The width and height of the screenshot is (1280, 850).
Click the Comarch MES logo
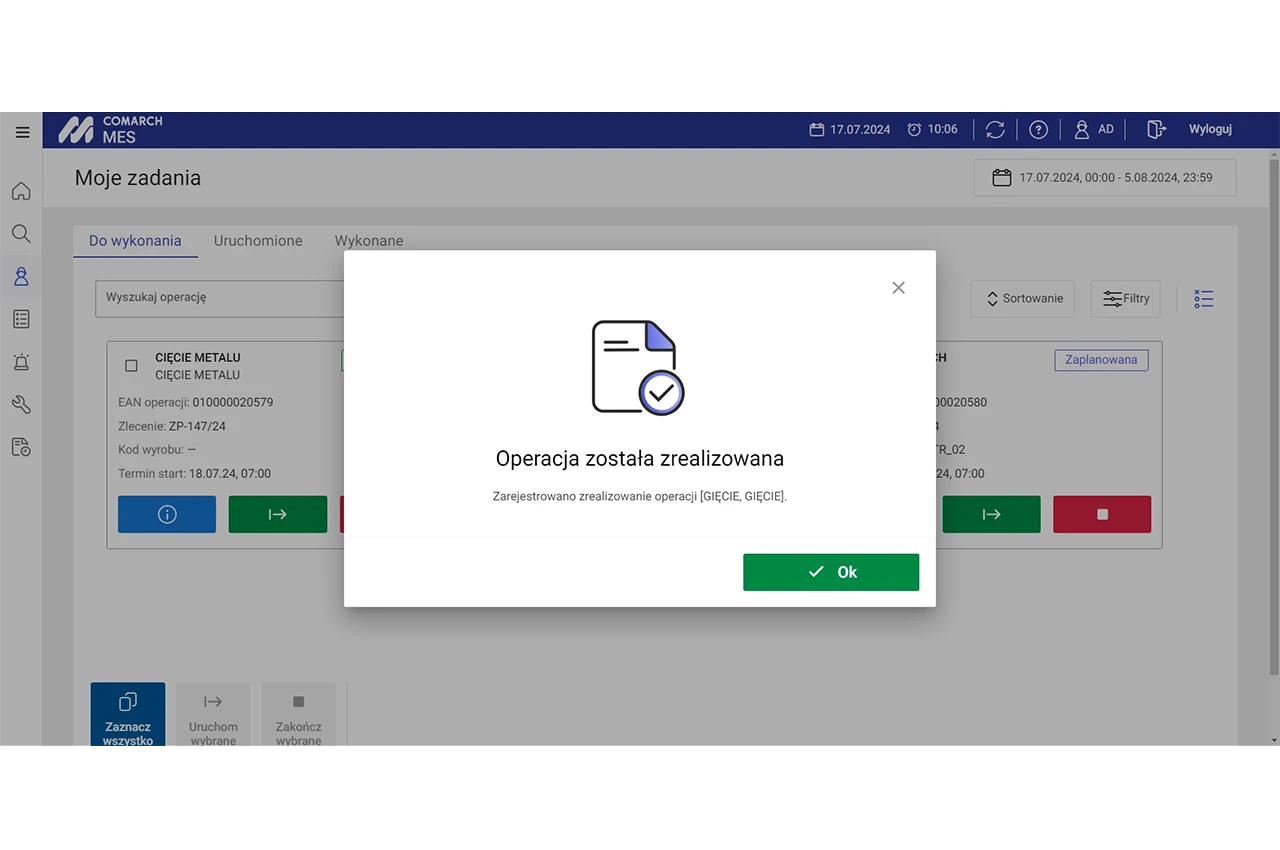[x=110, y=129]
